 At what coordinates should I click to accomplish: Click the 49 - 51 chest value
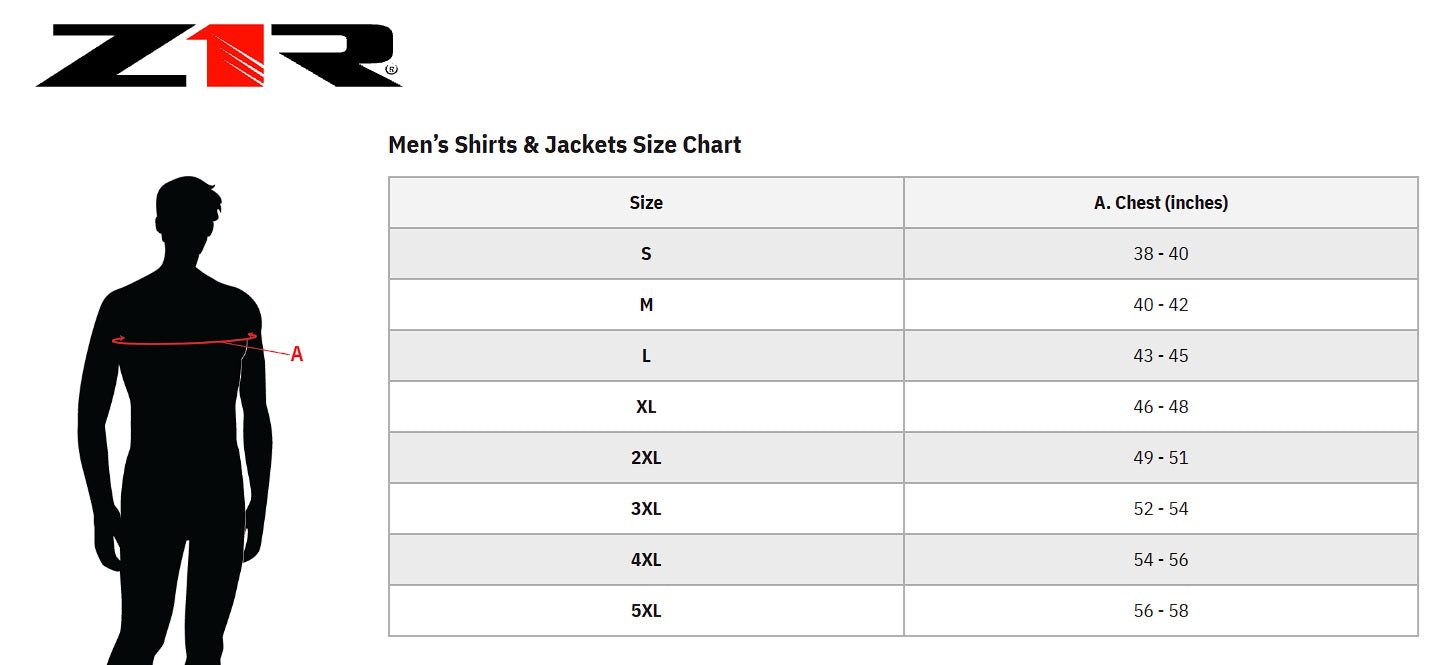click(1161, 458)
